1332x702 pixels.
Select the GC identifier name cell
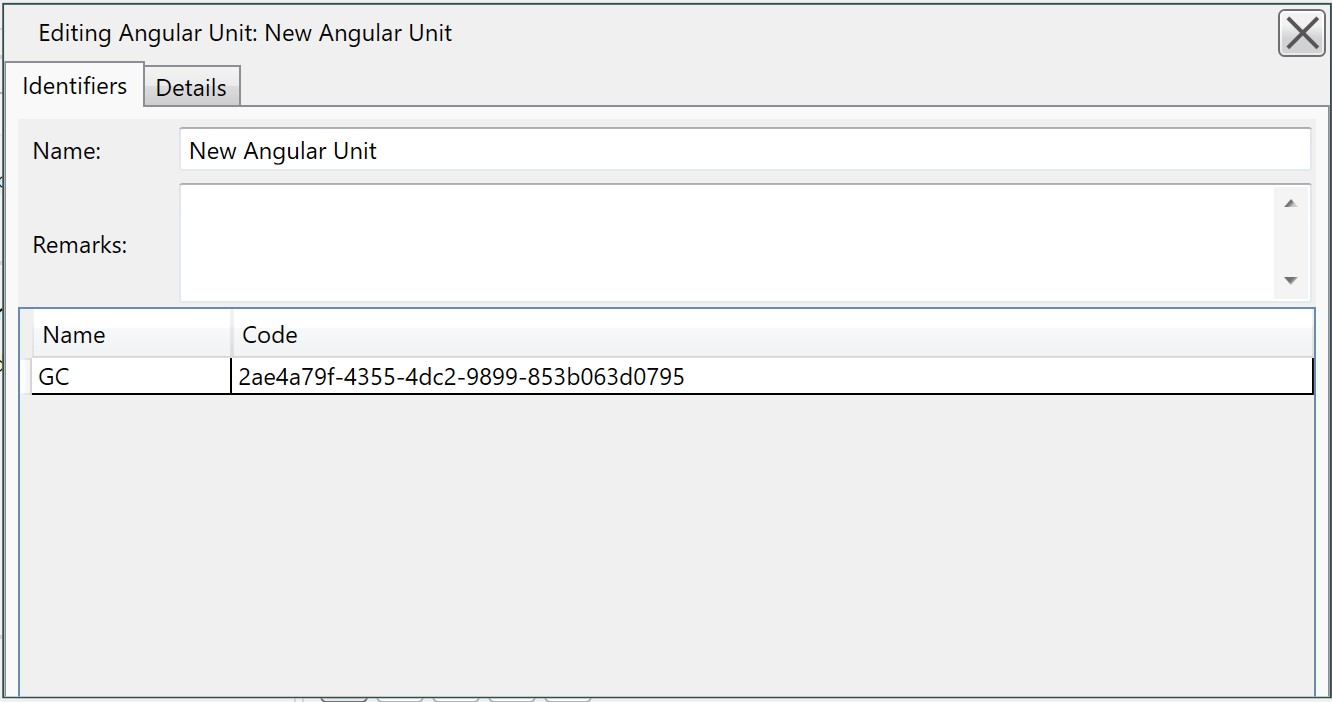point(132,377)
